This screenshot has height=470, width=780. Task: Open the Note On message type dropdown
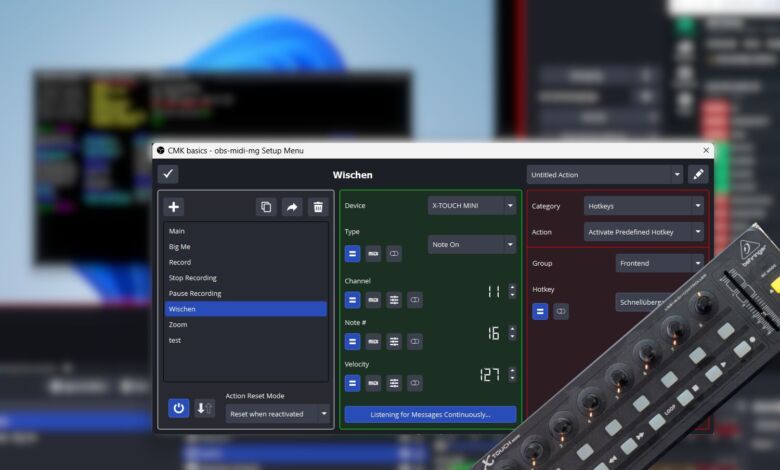(472, 245)
